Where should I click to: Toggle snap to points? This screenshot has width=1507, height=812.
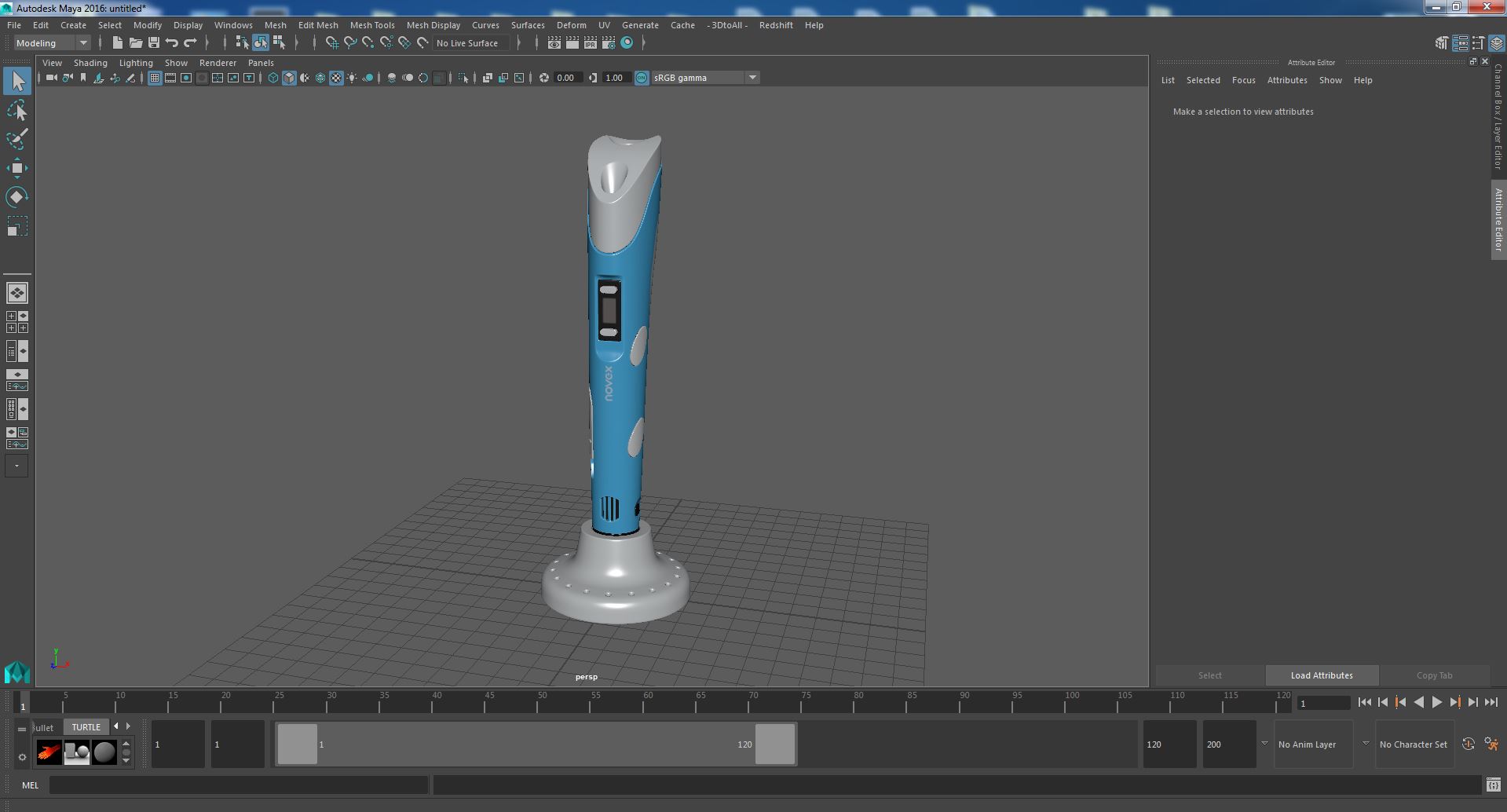tap(368, 43)
